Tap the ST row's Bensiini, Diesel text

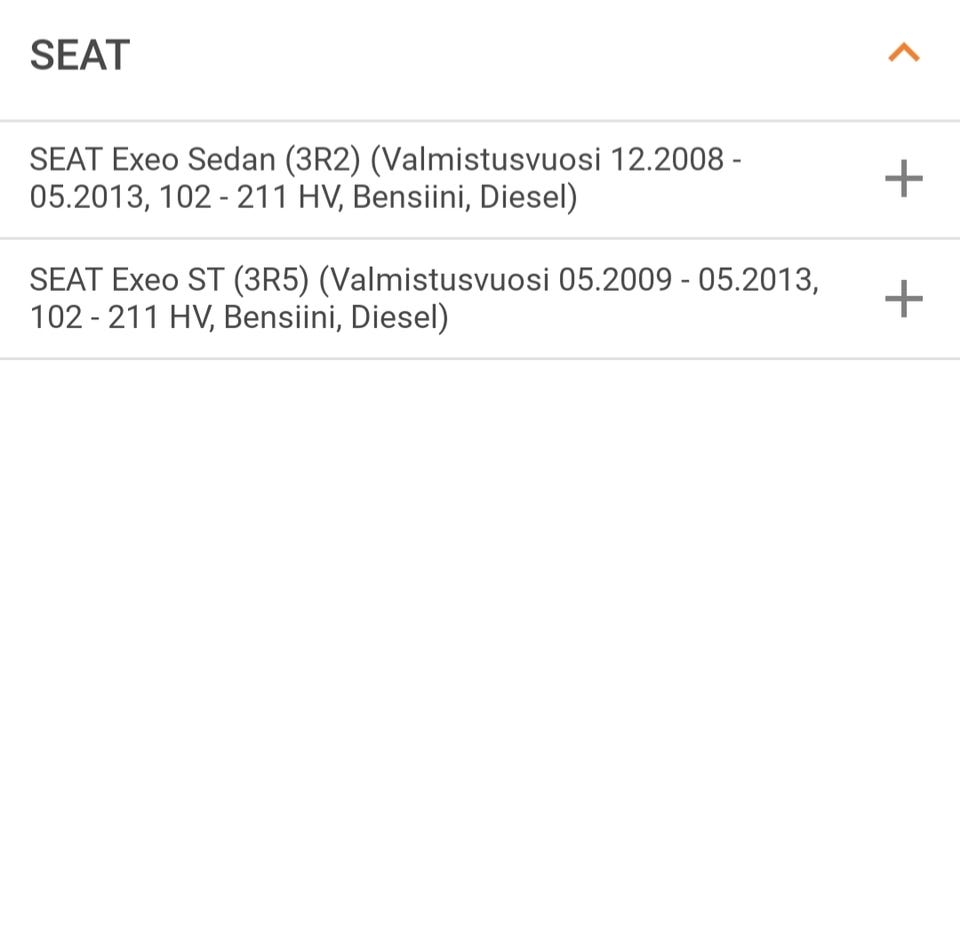pos(336,318)
